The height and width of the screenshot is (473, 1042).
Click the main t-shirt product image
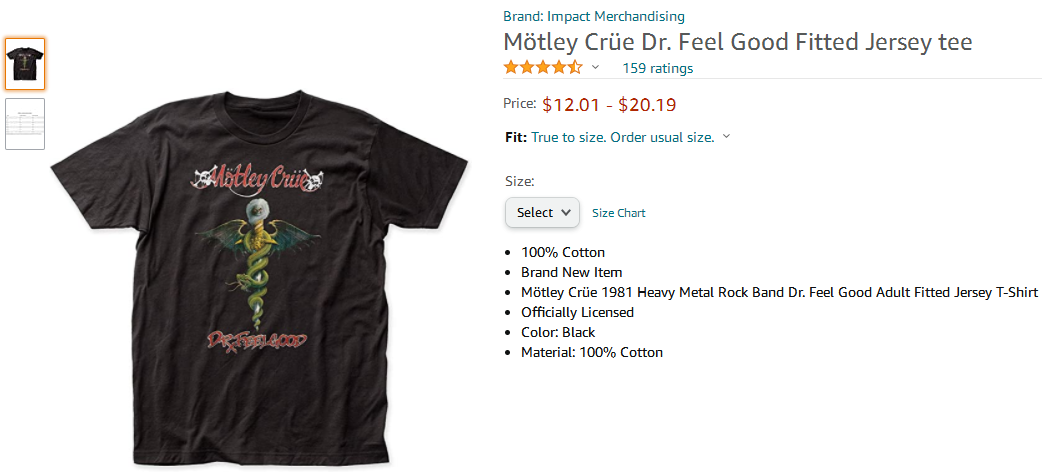coord(259,277)
